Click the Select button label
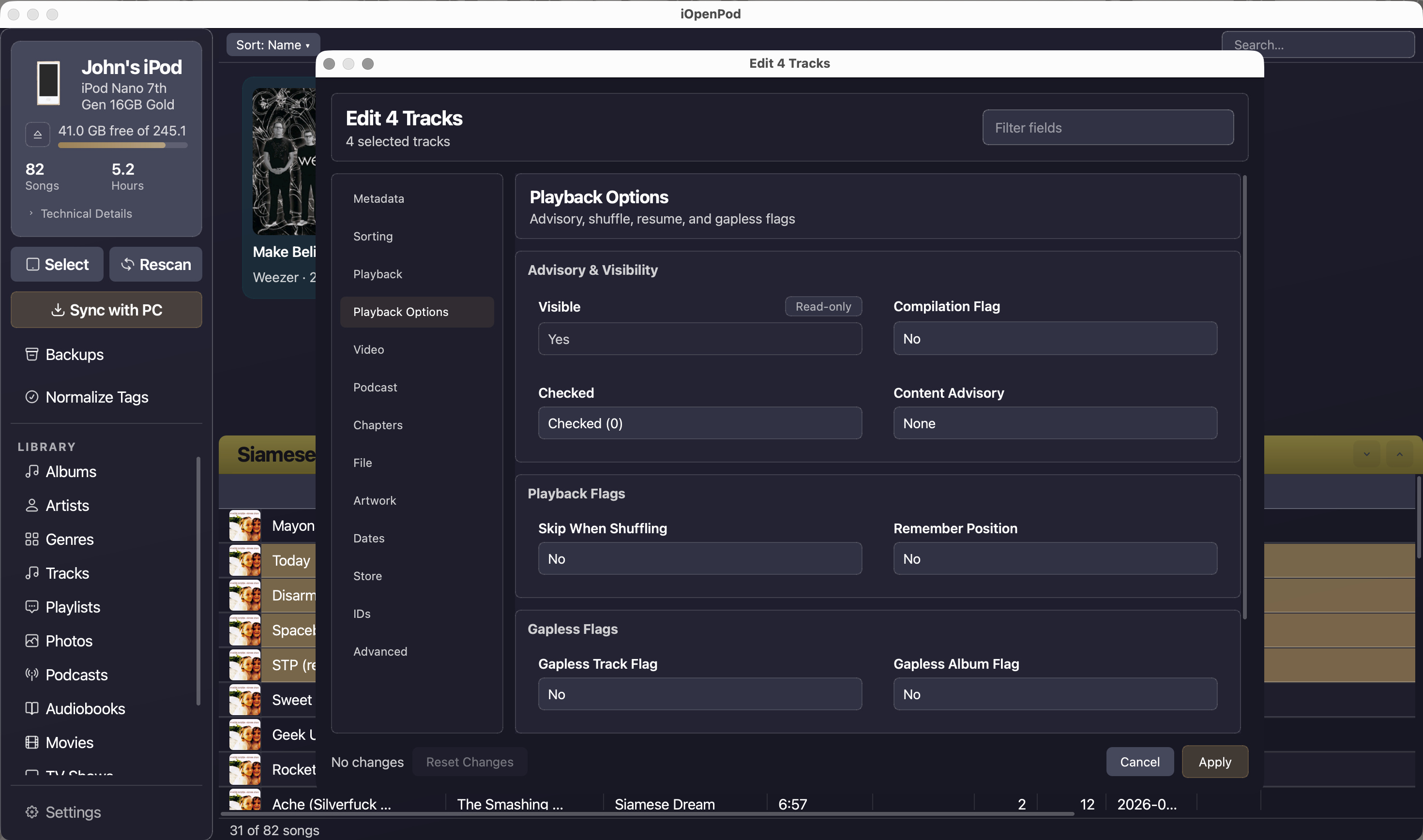Viewport: 1423px width, 840px height. point(67,264)
